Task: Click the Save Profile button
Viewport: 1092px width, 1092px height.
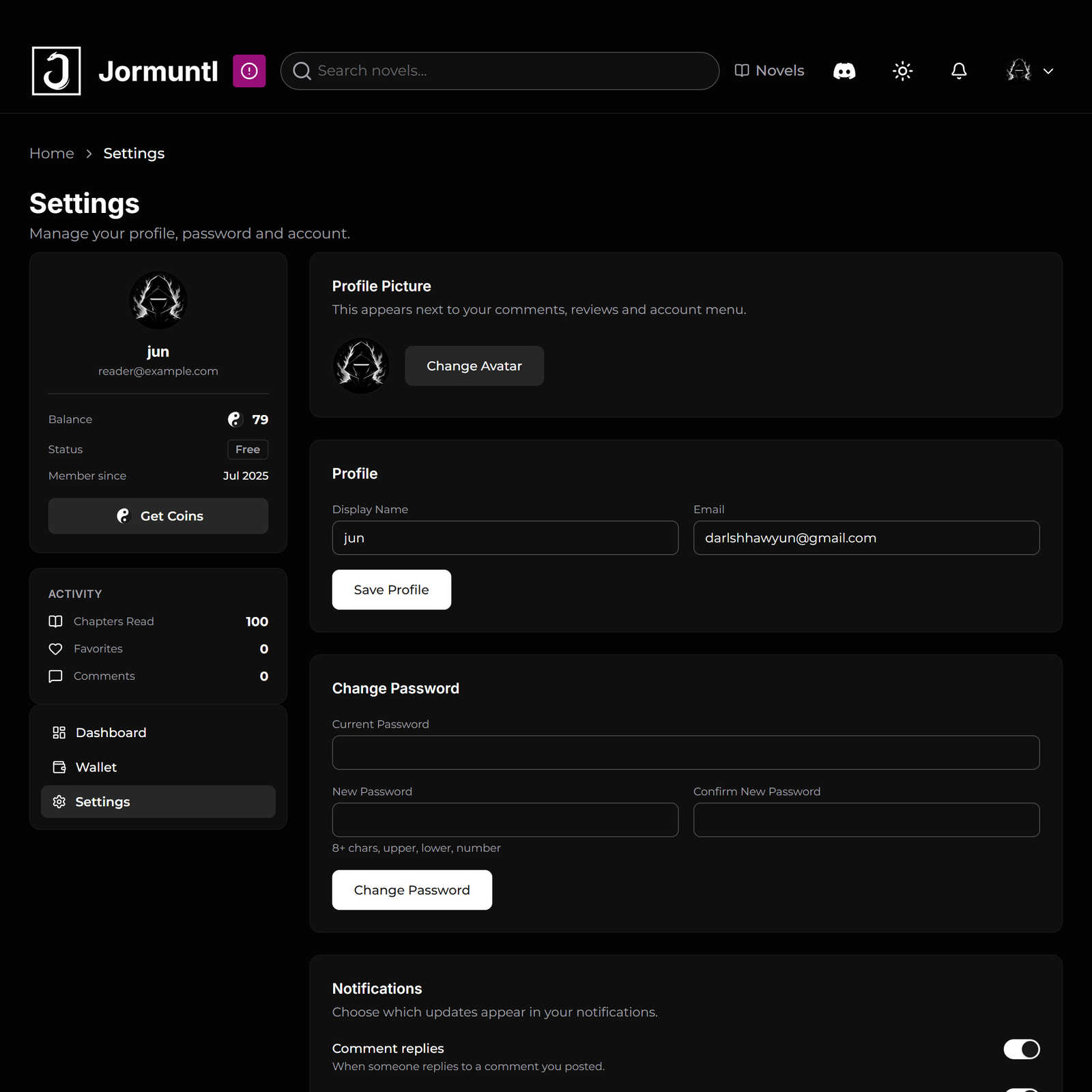Action: [x=392, y=590]
